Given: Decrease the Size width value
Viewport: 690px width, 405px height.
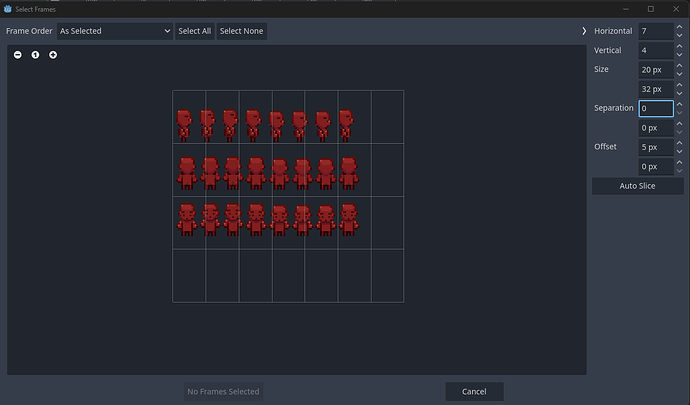Looking at the screenshot, I should (x=679, y=74).
